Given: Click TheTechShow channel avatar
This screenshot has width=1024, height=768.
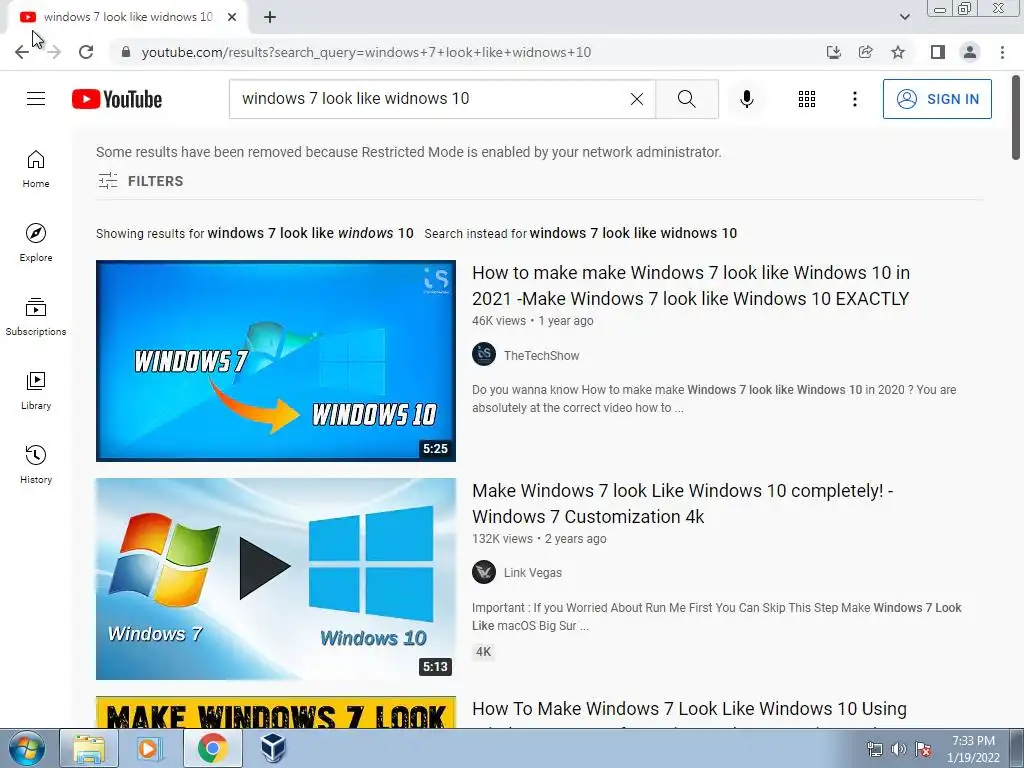Looking at the screenshot, I should [x=484, y=355].
